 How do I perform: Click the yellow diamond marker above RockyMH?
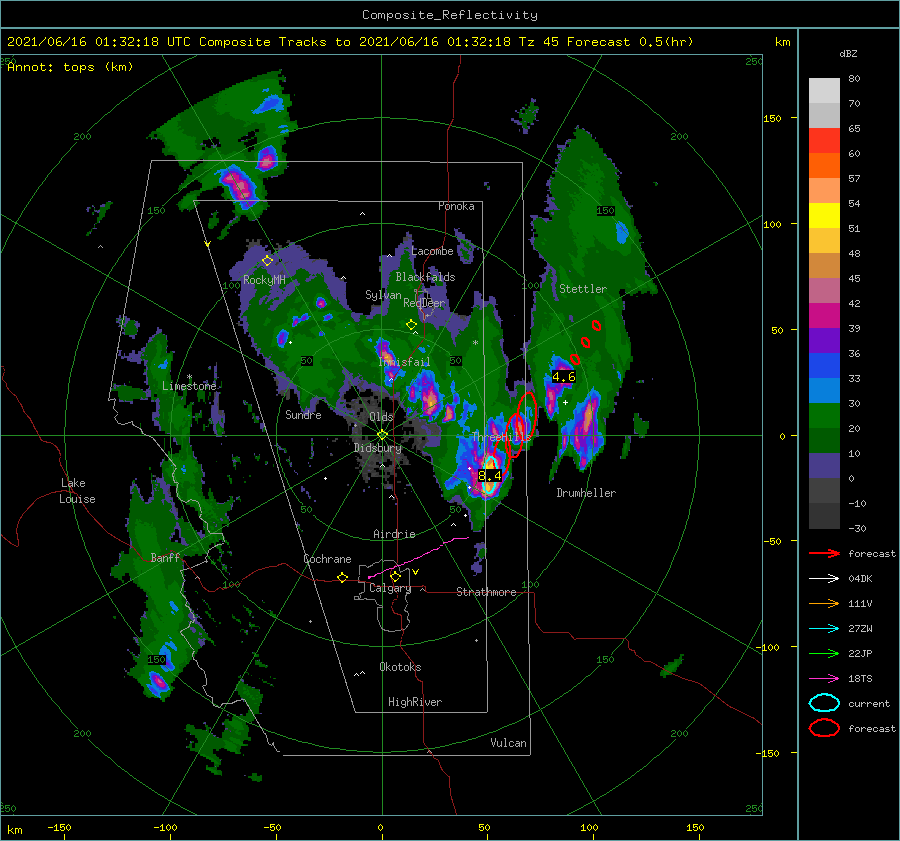click(267, 261)
